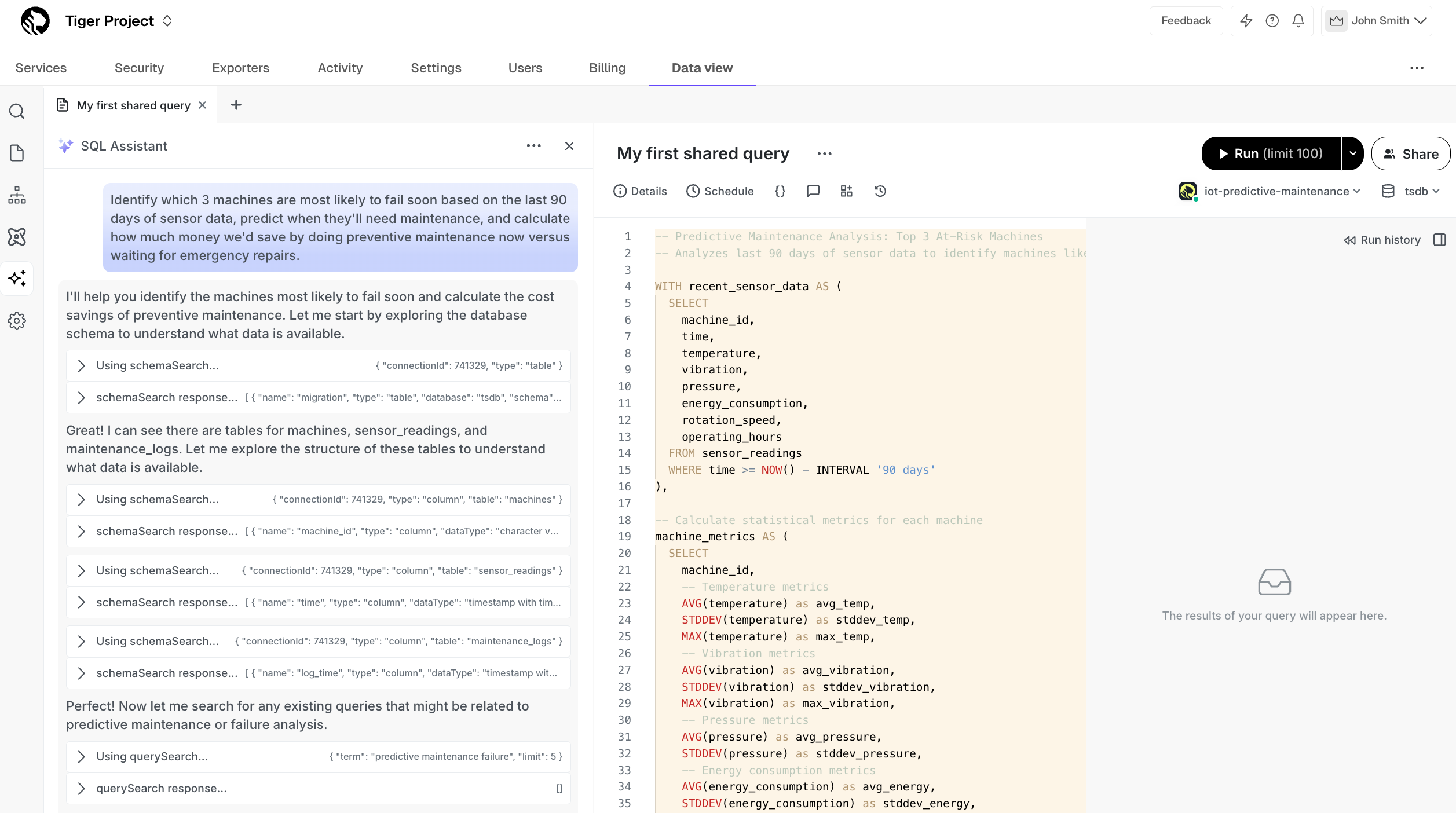Switch to the Billing tab
This screenshot has height=813, width=1456.
(607, 68)
